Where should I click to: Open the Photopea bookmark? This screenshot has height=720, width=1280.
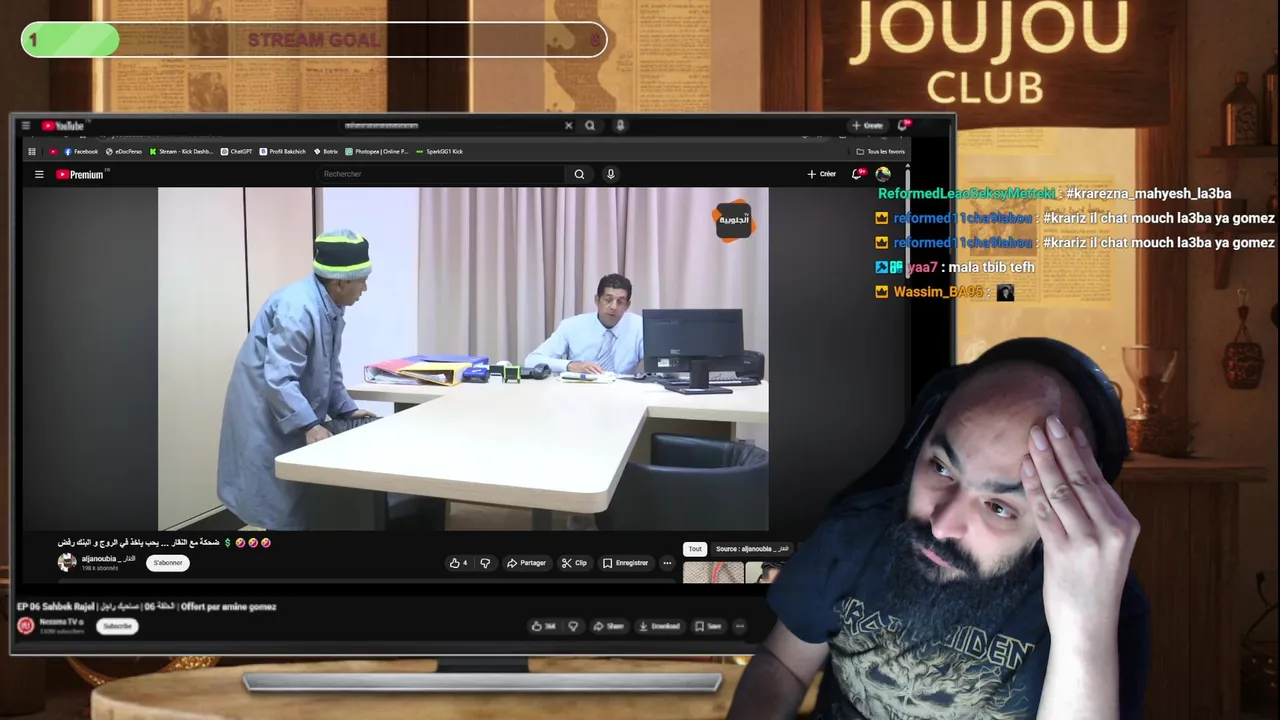(377, 151)
